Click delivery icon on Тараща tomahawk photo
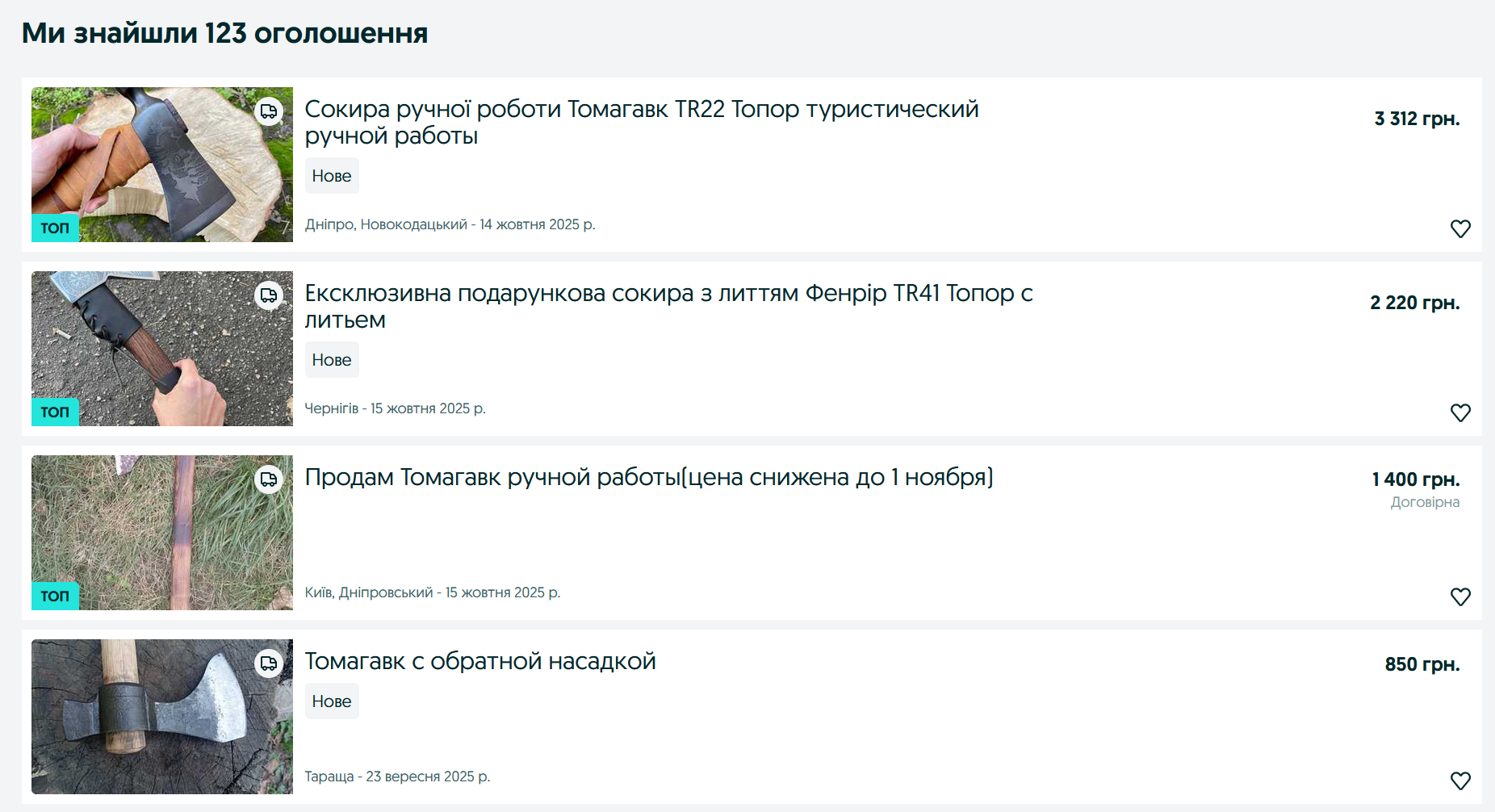This screenshot has width=1495, height=812. (x=269, y=663)
